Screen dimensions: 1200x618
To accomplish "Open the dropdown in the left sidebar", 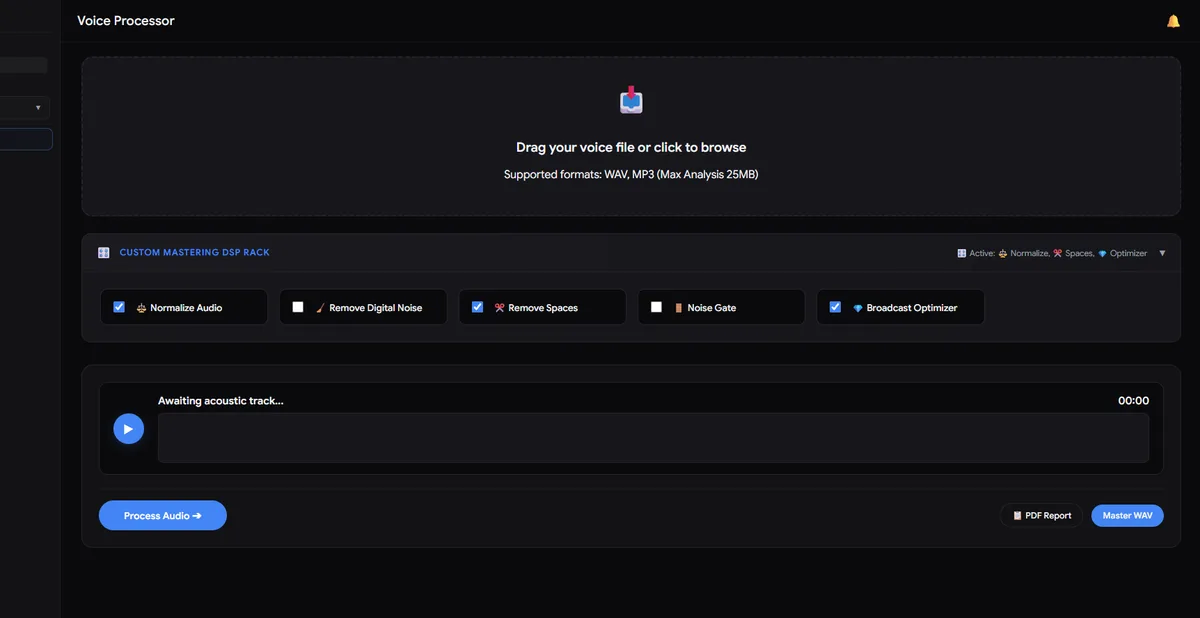I will coord(25,108).
